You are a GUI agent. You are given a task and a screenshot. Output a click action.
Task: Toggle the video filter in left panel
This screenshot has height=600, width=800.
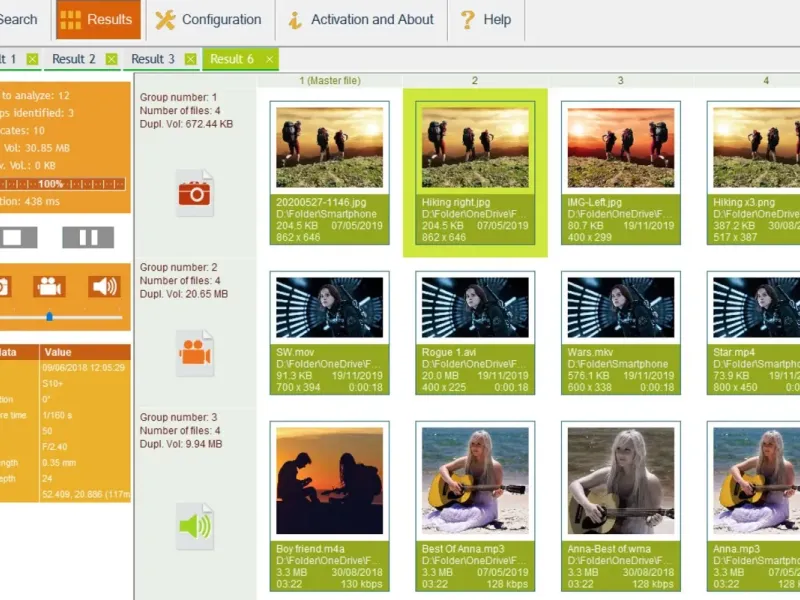(49, 287)
